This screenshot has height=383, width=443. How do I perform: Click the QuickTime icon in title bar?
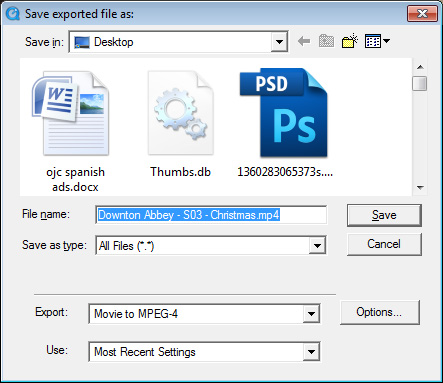point(13,14)
